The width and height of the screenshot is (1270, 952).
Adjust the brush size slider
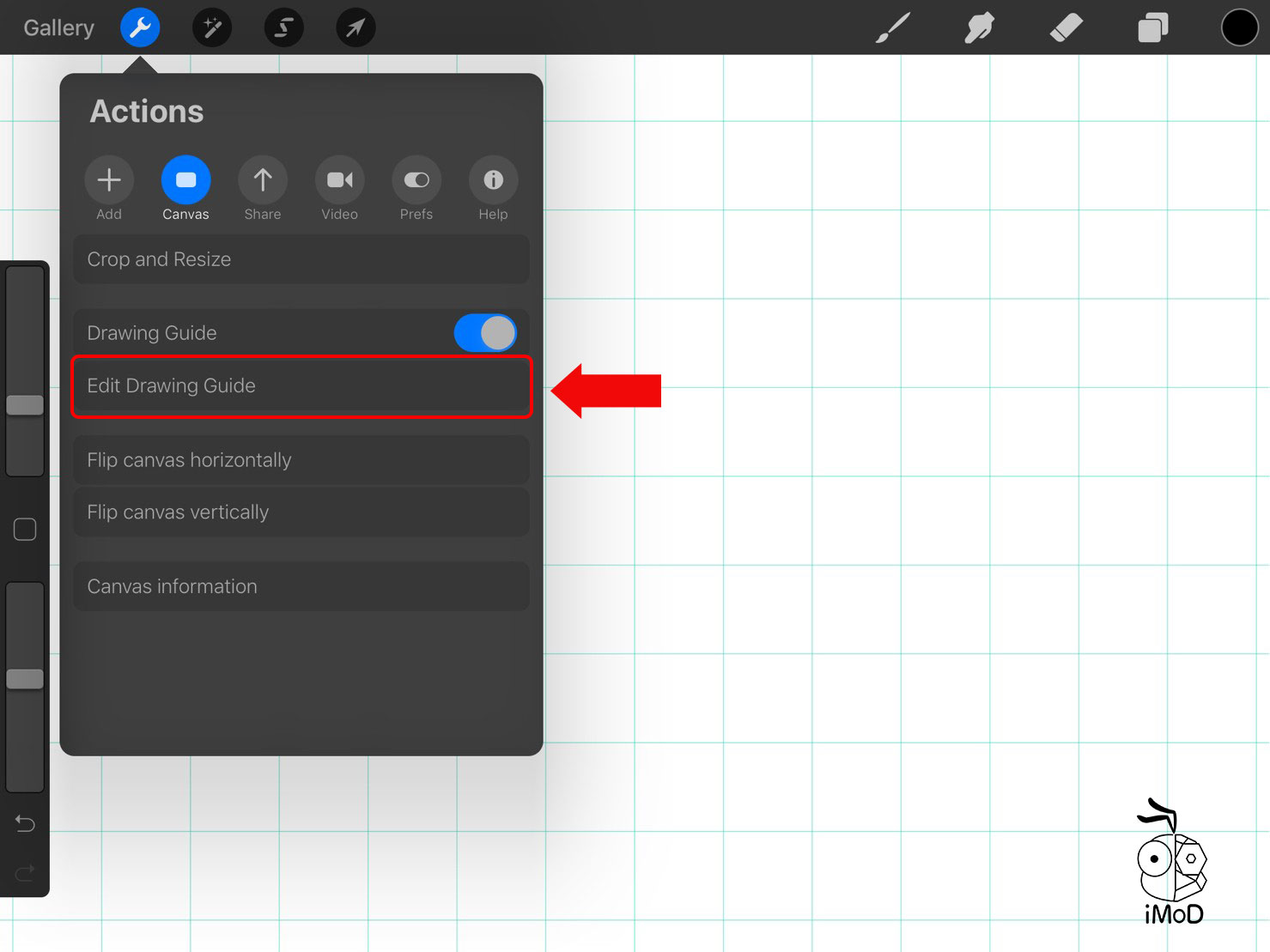[x=25, y=404]
